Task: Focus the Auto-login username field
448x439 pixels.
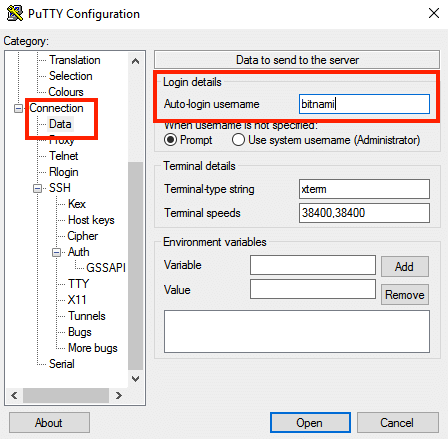Action: (364, 104)
